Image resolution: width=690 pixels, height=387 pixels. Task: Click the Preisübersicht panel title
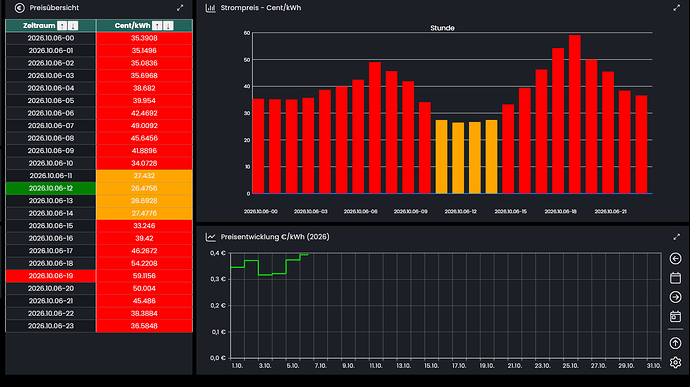coord(54,8)
